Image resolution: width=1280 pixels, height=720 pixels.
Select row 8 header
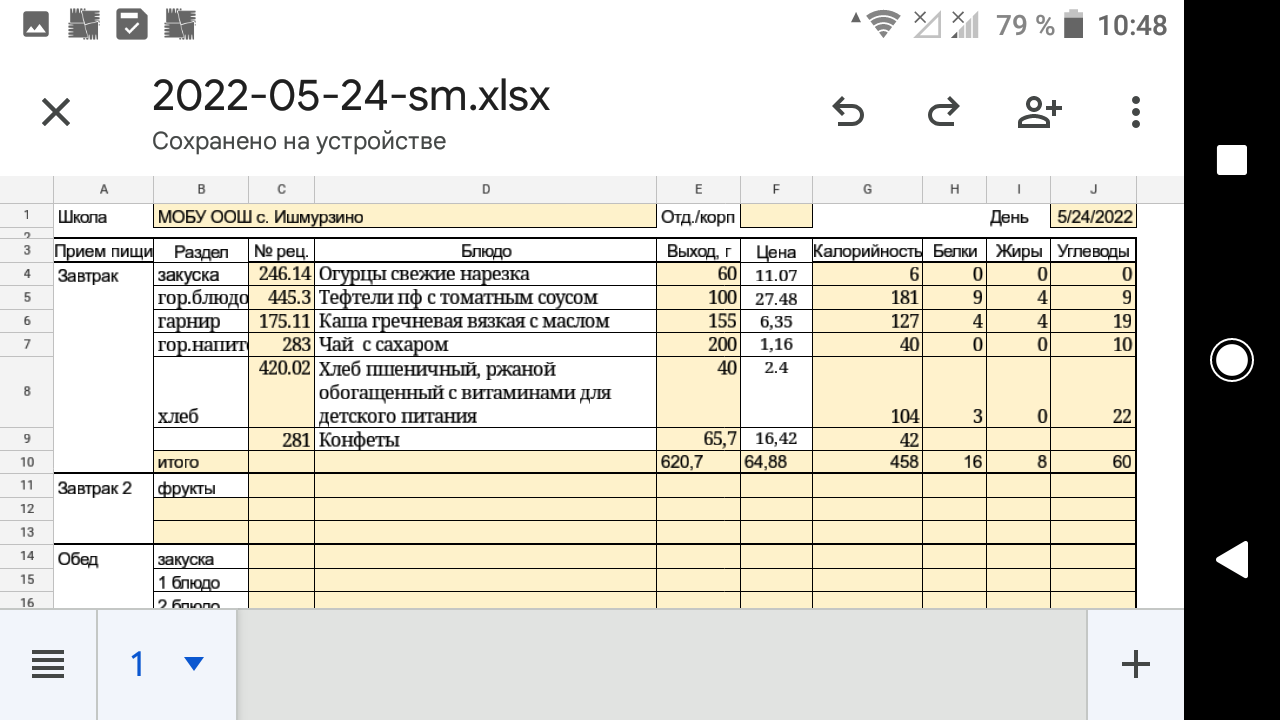tap(26, 392)
